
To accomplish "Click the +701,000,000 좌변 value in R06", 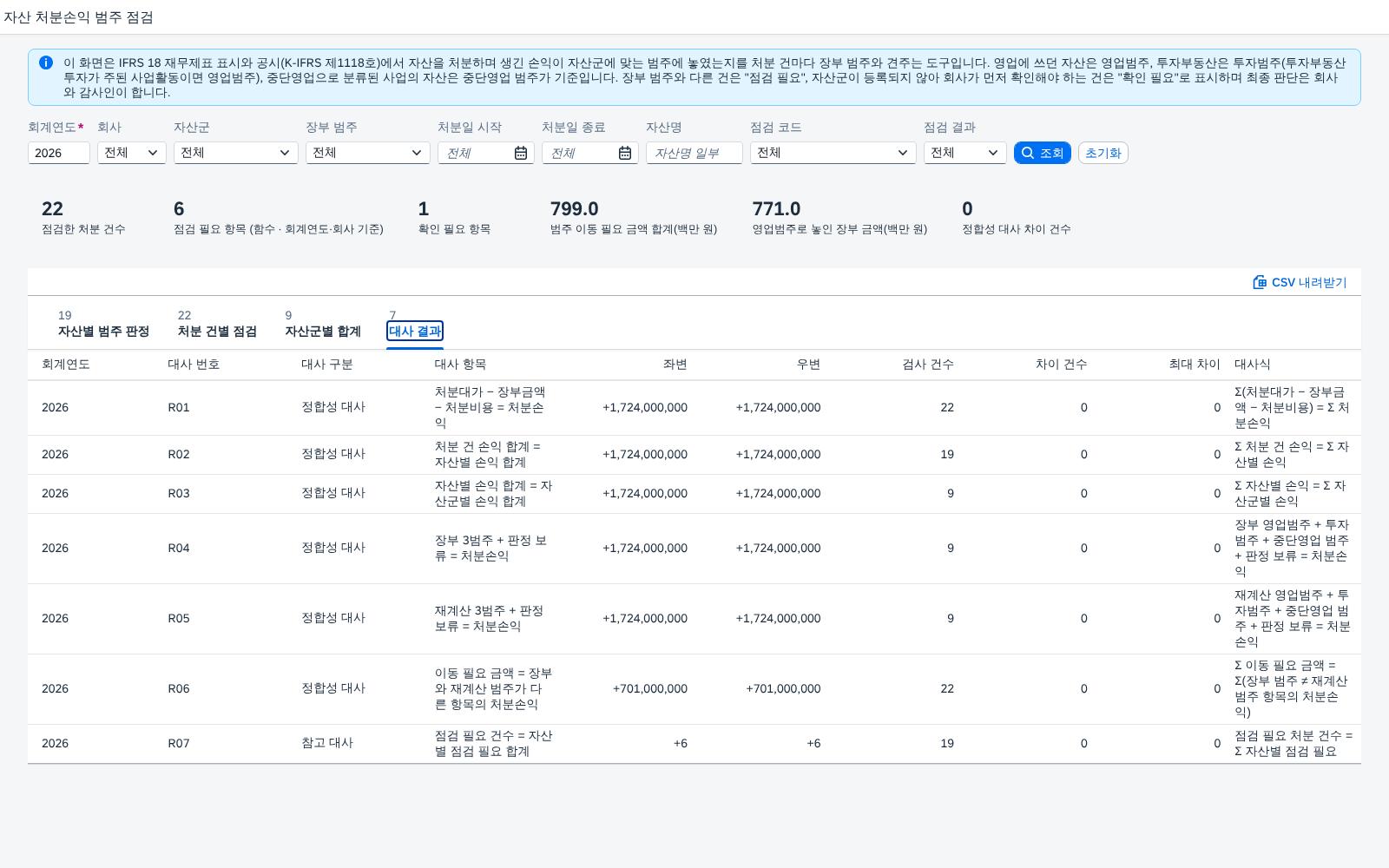I will click(x=650, y=688).
